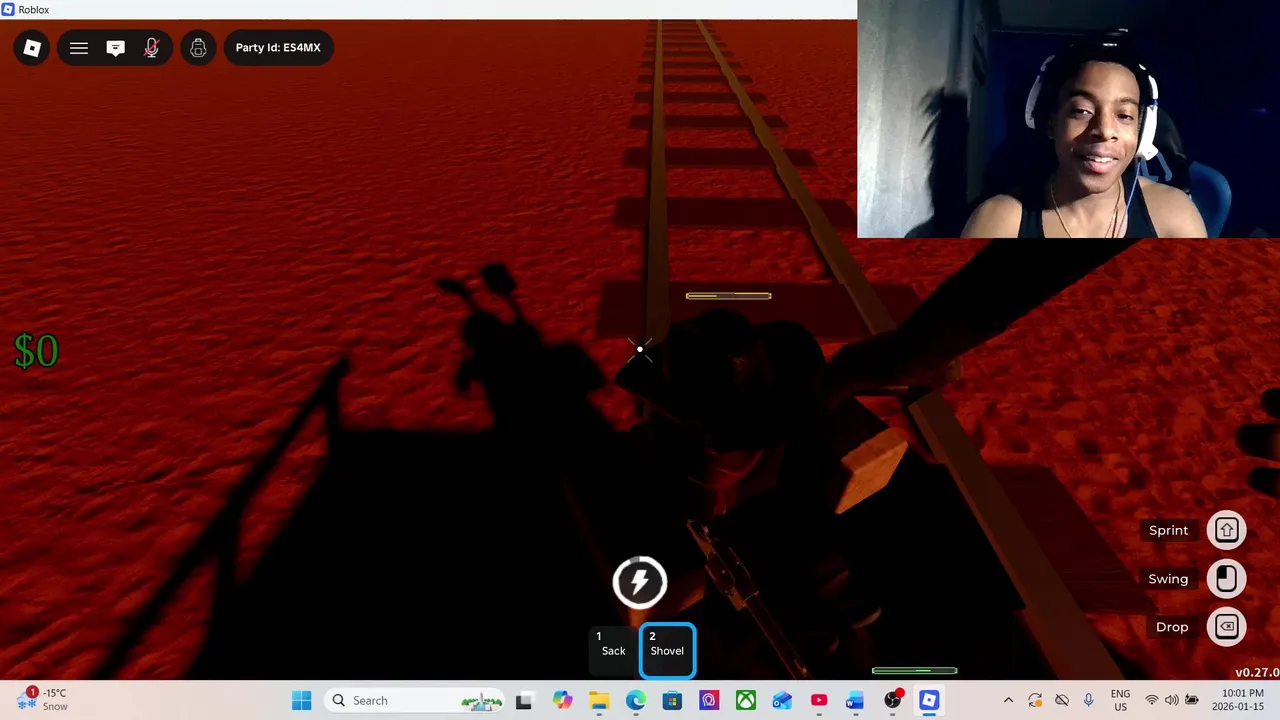Open OBS Studio from the taskbar
This screenshot has height=720, width=1280.
pyautogui.click(x=893, y=701)
